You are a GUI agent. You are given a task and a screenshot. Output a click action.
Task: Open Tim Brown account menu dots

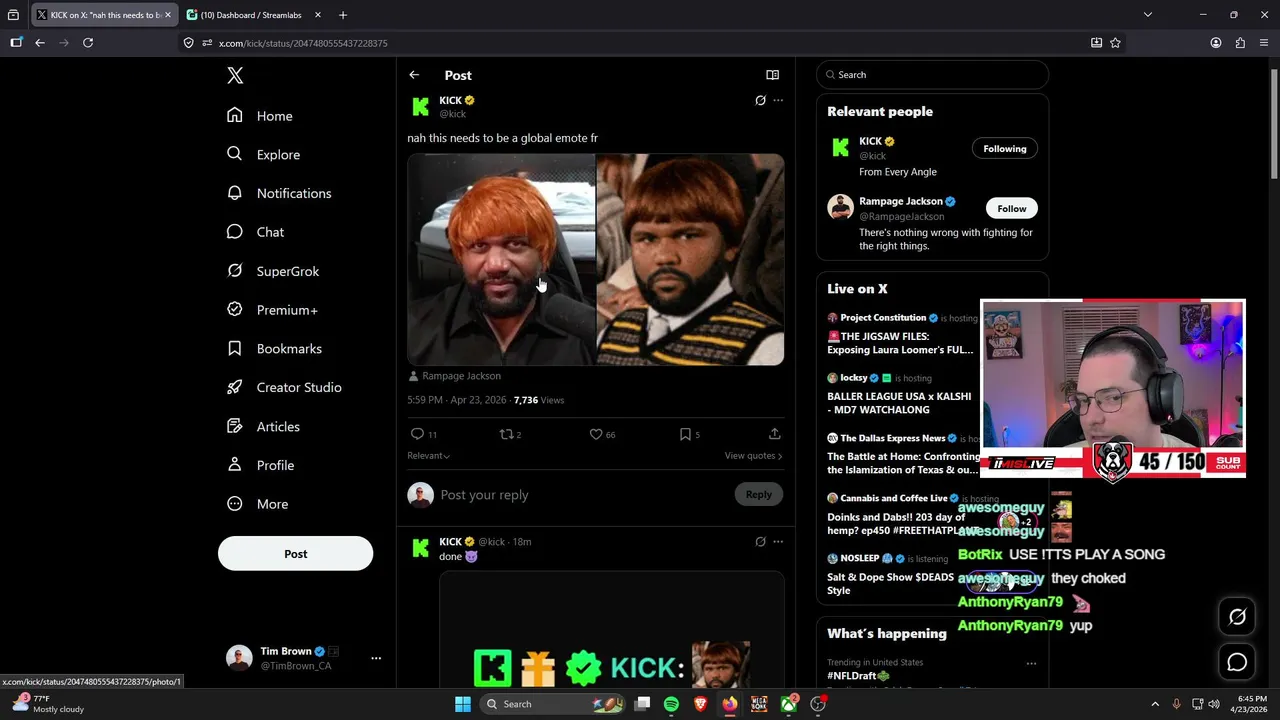[376, 658]
